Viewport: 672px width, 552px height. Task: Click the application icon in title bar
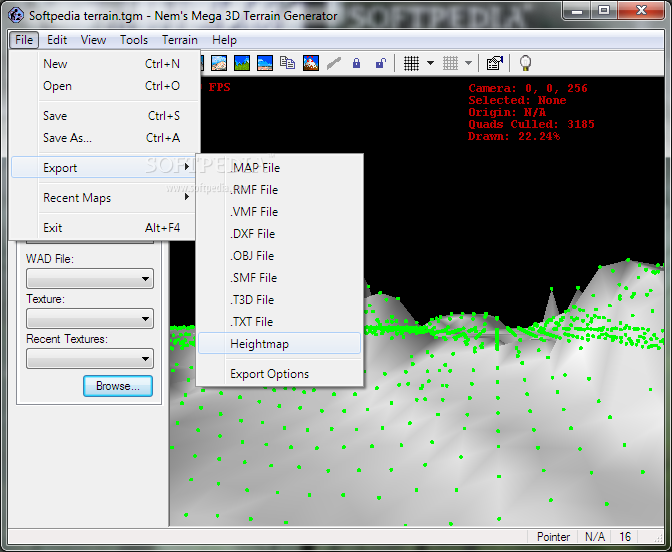pos(16,15)
